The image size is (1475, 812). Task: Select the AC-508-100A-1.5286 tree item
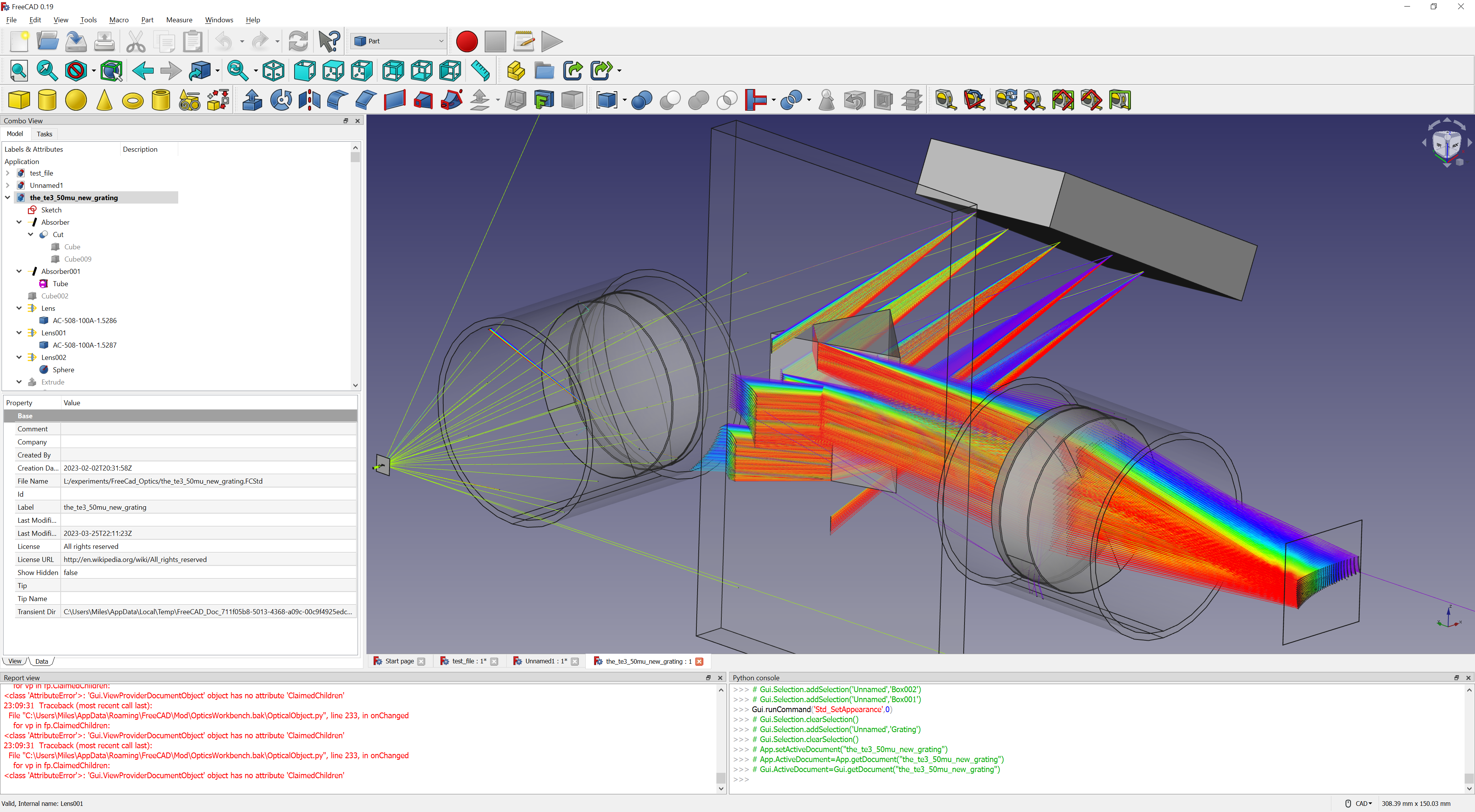(x=84, y=321)
